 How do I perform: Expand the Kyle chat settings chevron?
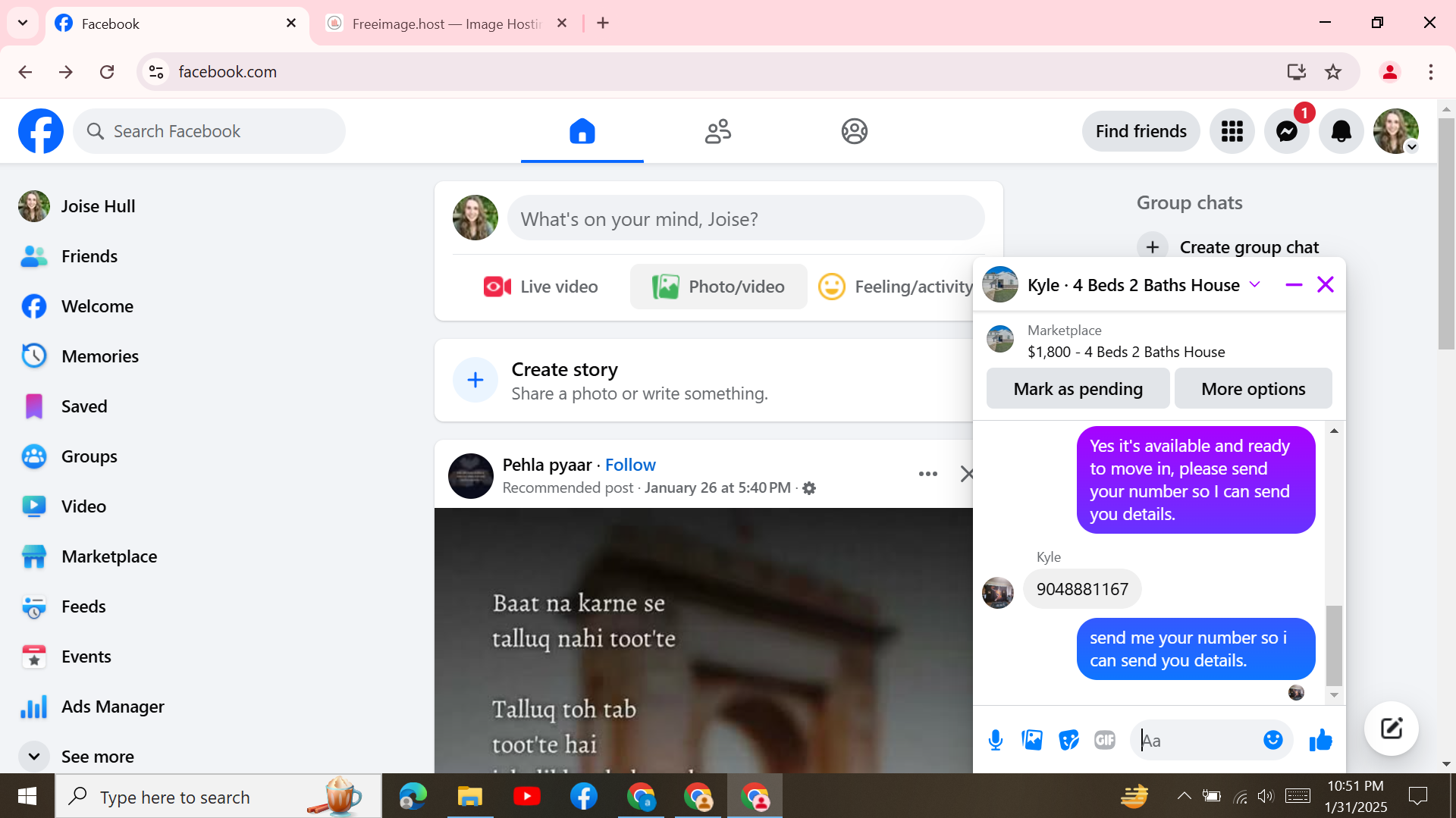pyautogui.click(x=1255, y=284)
